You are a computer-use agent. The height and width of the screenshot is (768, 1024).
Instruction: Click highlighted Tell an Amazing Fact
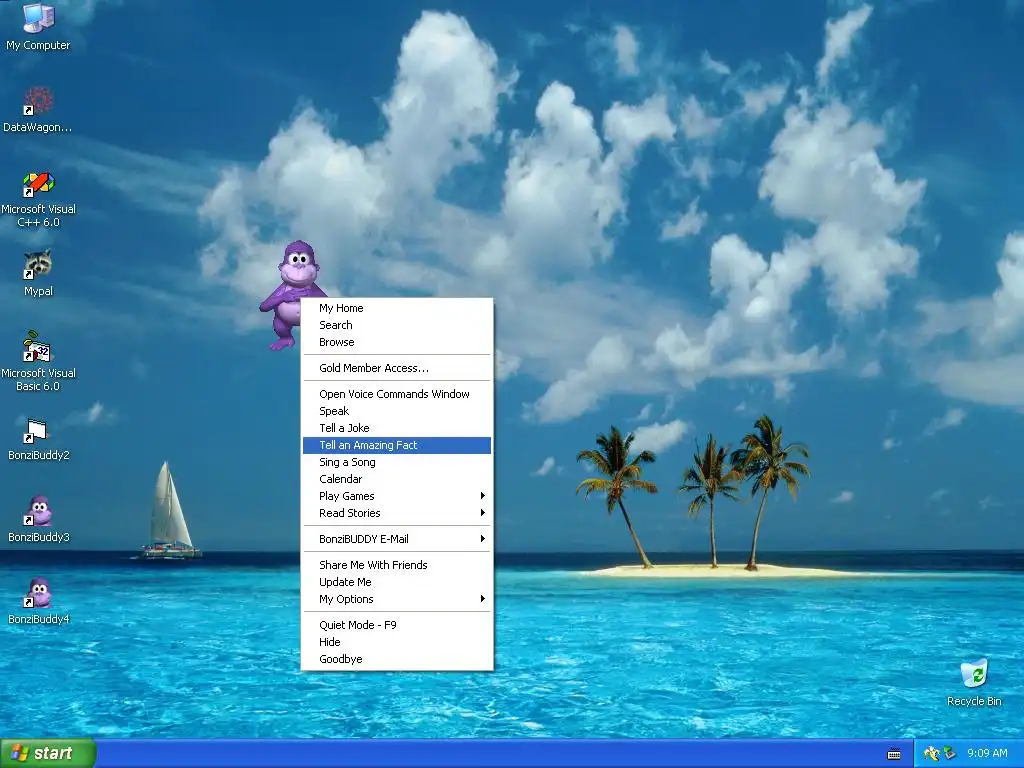pos(397,445)
